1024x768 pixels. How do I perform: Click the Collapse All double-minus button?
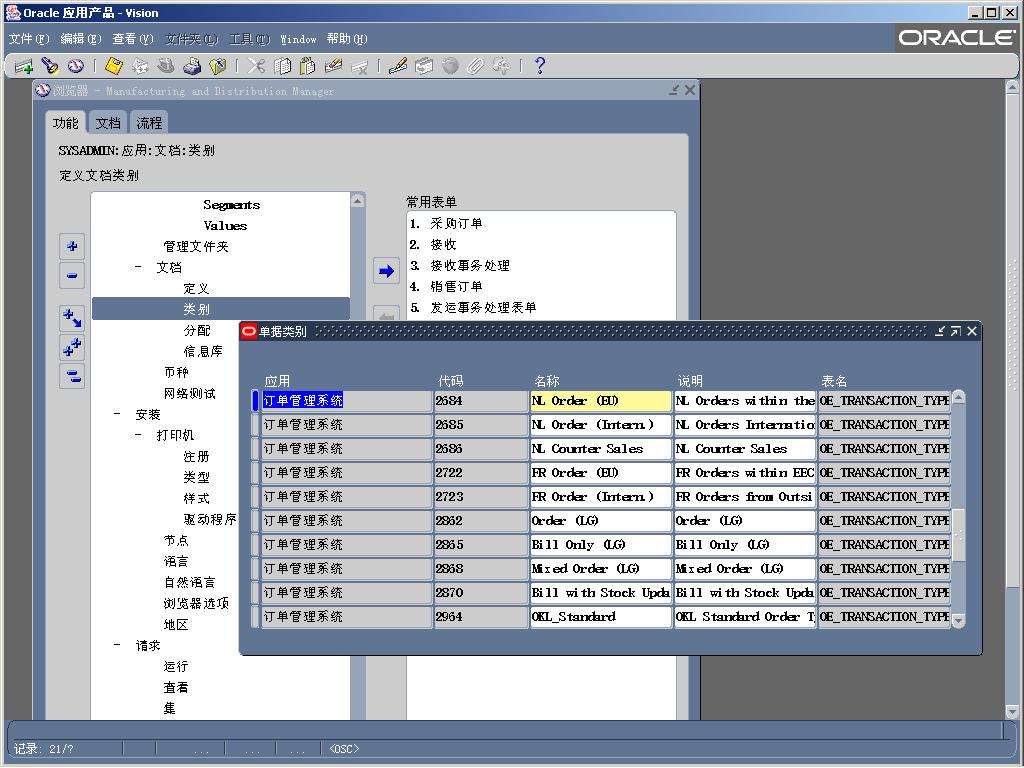(x=72, y=376)
